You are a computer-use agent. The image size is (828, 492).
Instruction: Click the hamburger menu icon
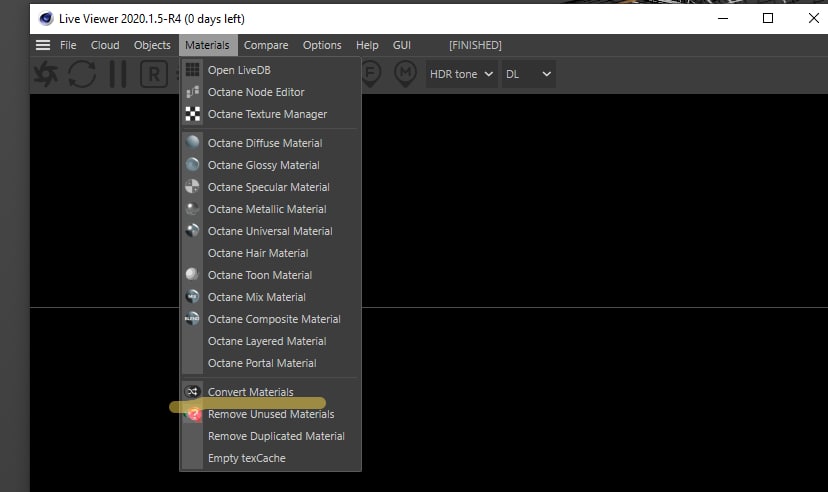point(43,45)
